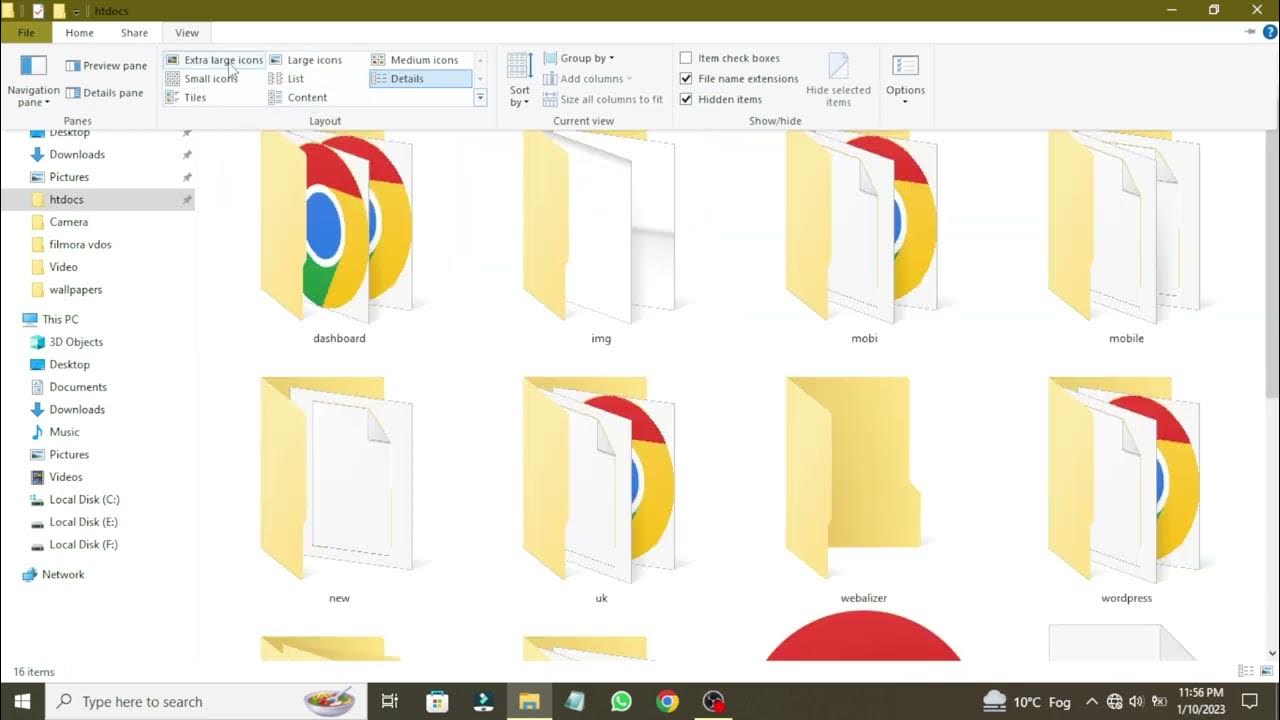Switch to details view status bar icon
1280x720 pixels.
pyautogui.click(x=1246, y=671)
